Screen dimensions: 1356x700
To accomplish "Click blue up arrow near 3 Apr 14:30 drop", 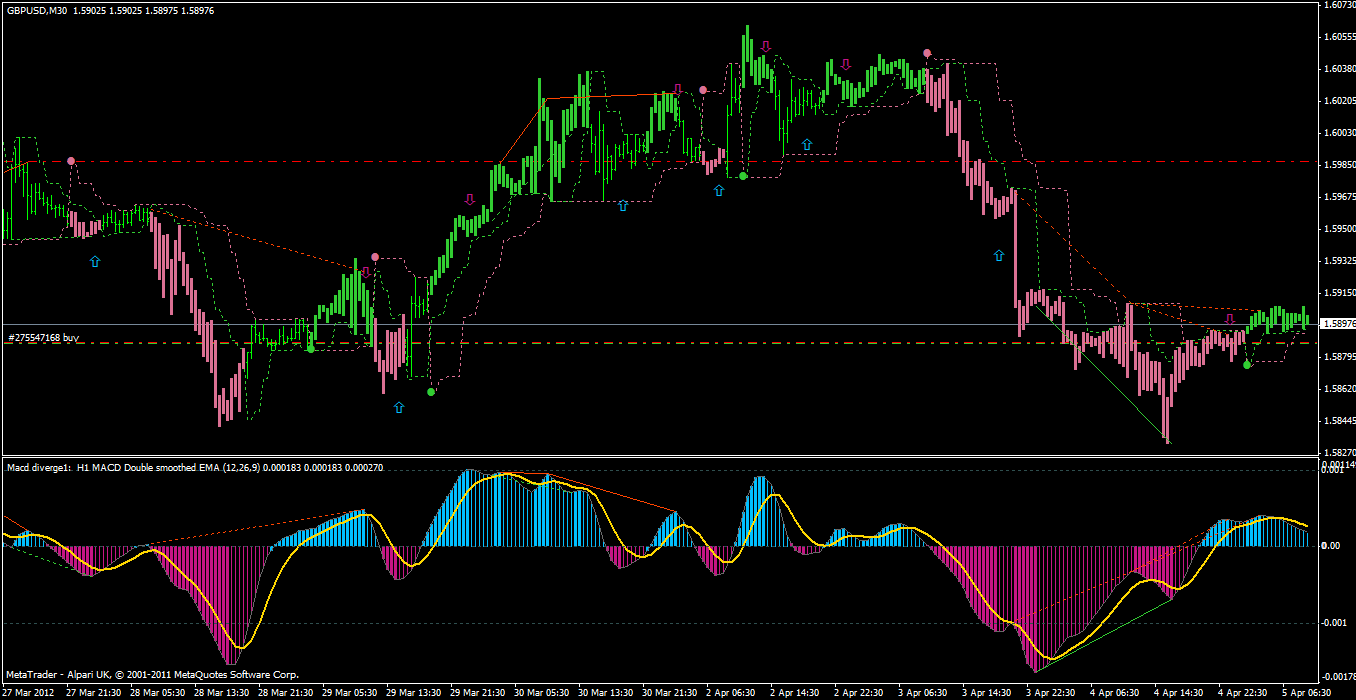I will [x=998, y=256].
